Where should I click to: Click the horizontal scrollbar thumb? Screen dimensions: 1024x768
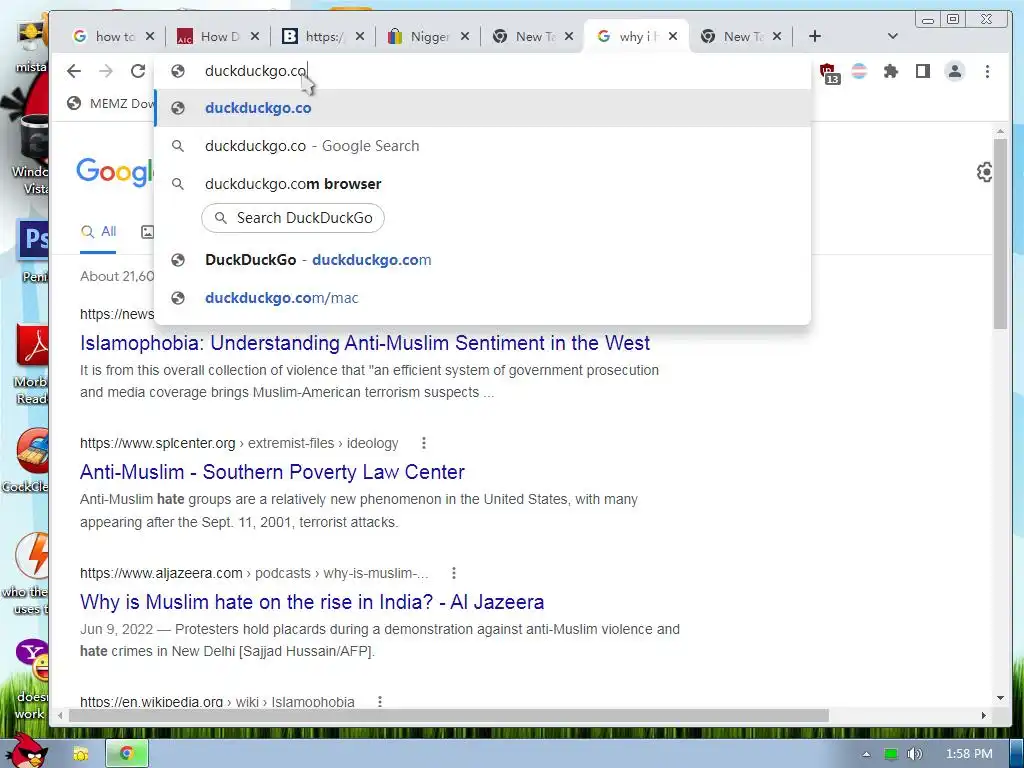click(x=449, y=716)
